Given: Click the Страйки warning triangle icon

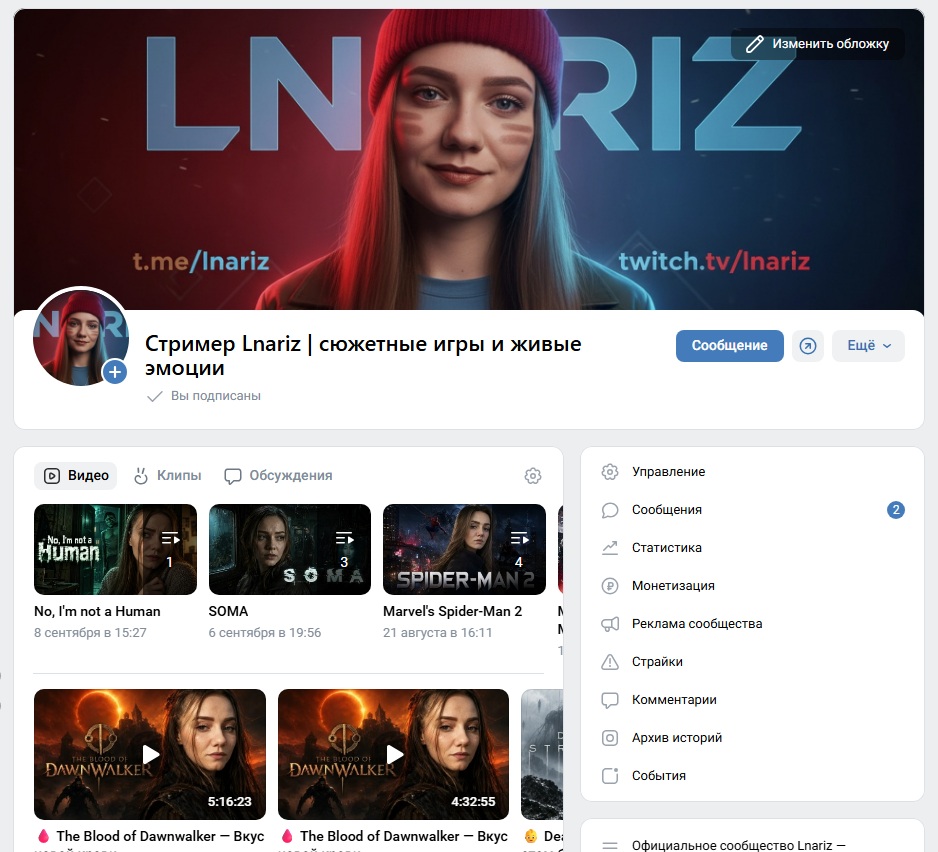Looking at the screenshot, I should [610, 662].
